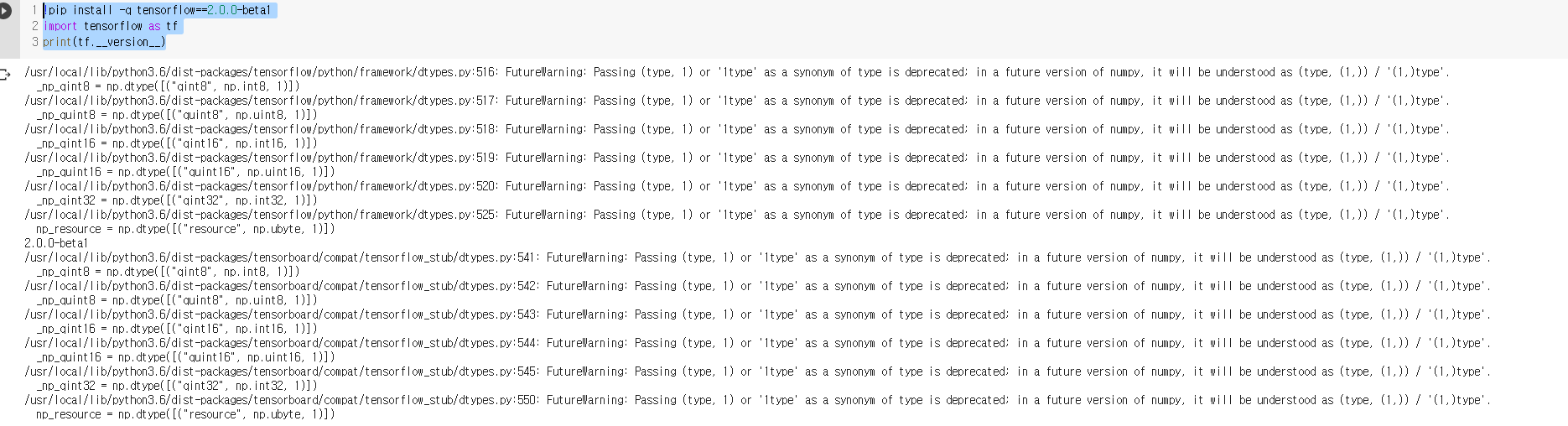
Task: Click the 'import tensorflow as tf' code line
Action: [111, 26]
